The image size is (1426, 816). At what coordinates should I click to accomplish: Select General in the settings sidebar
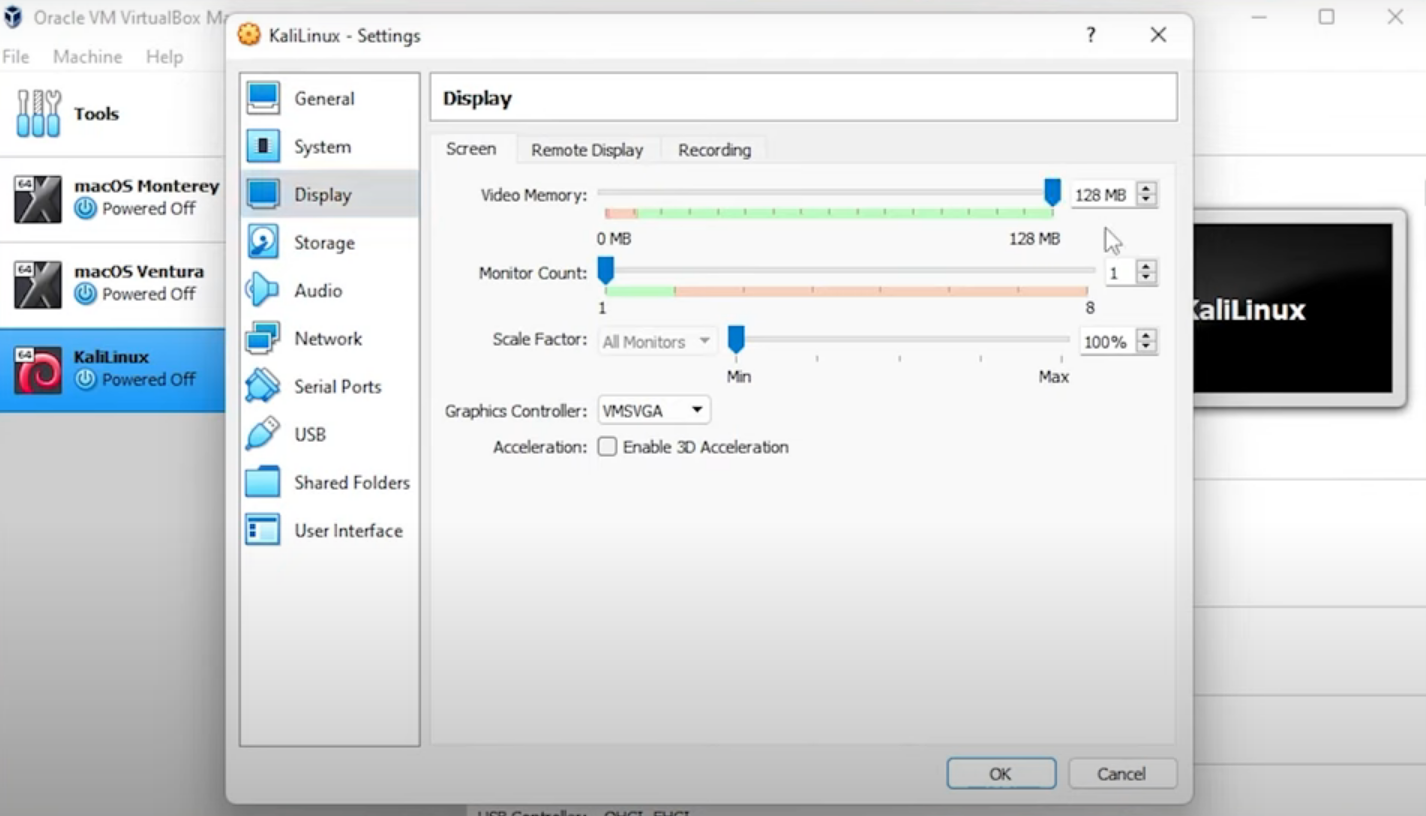(x=330, y=98)
